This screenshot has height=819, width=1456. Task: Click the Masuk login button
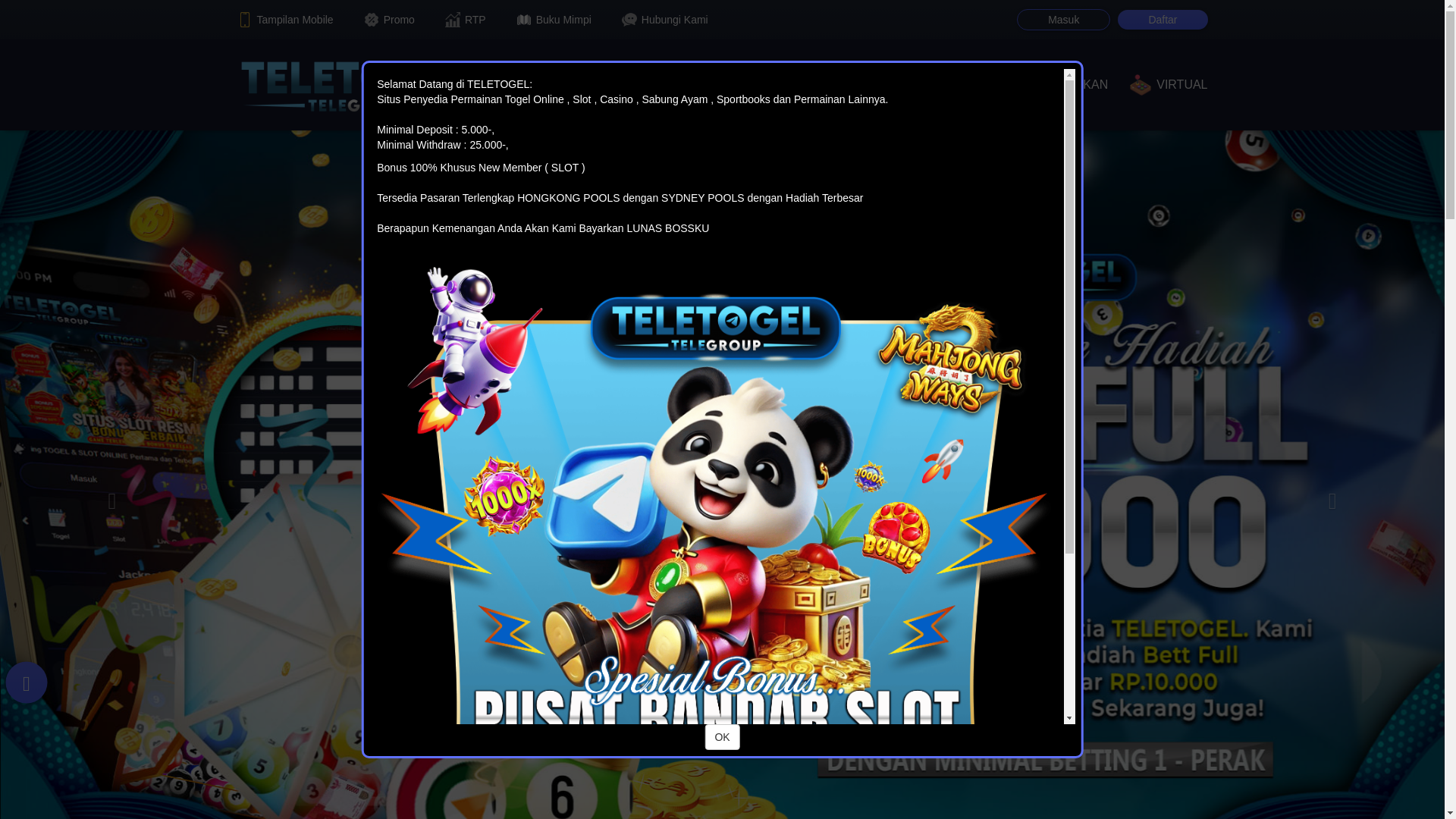(1063, 20)
